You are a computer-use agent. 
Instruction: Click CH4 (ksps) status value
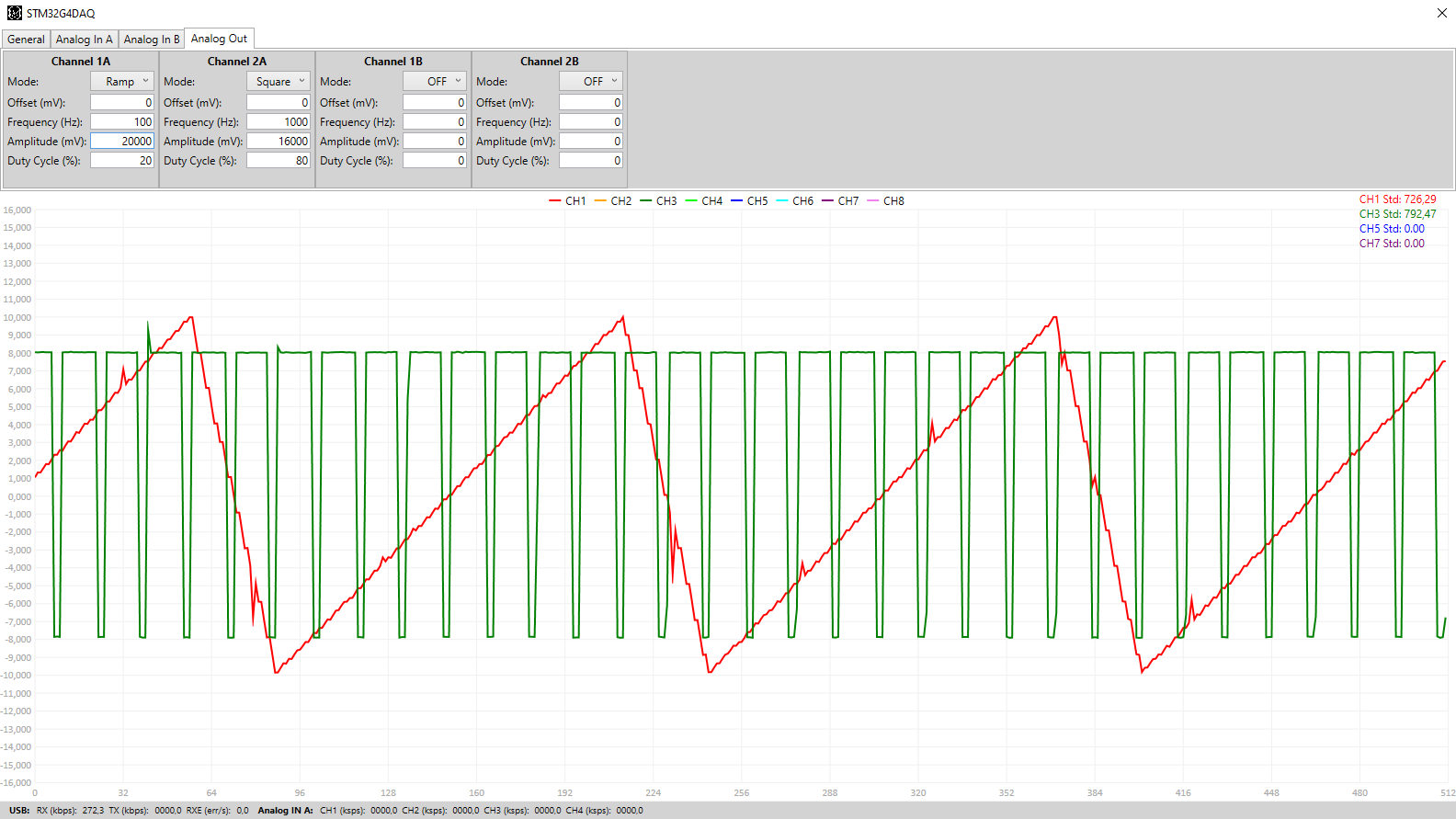click(x=630, y=811)
